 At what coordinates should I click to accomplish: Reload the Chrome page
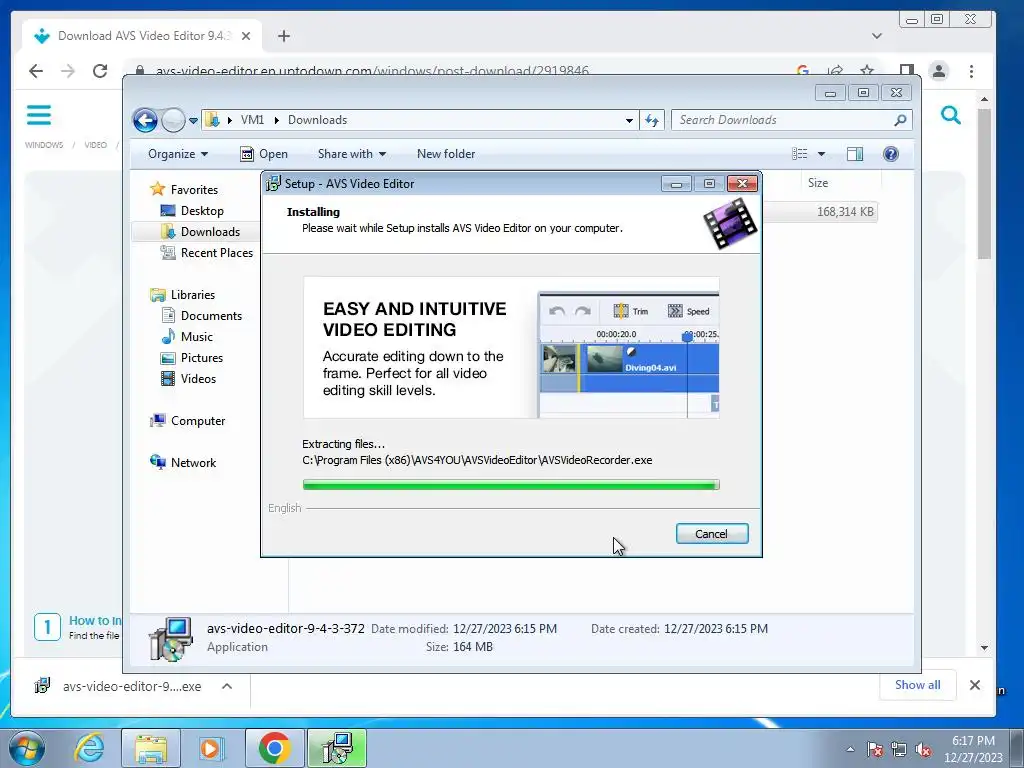tap(100, 71)
